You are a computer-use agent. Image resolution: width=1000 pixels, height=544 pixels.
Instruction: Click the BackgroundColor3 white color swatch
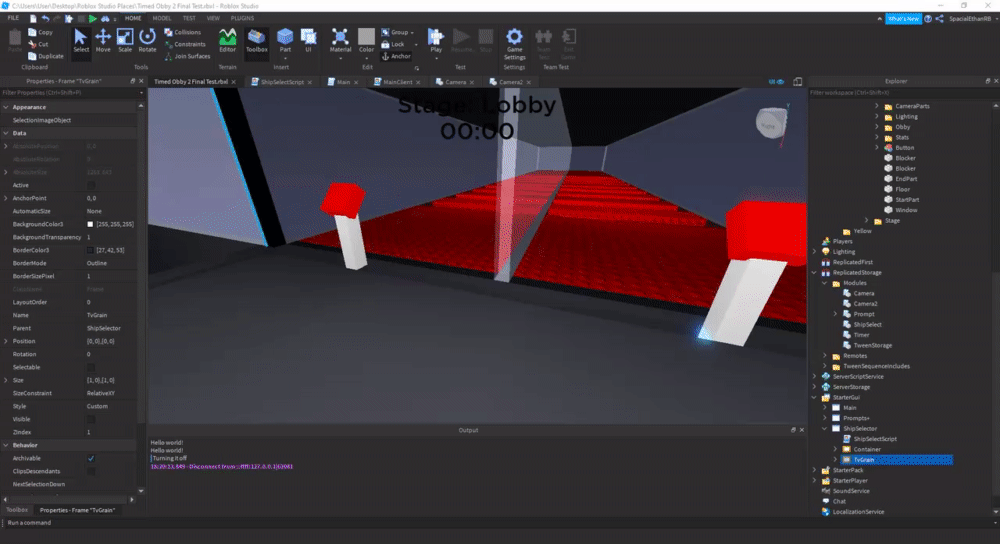tap(90, 224)
